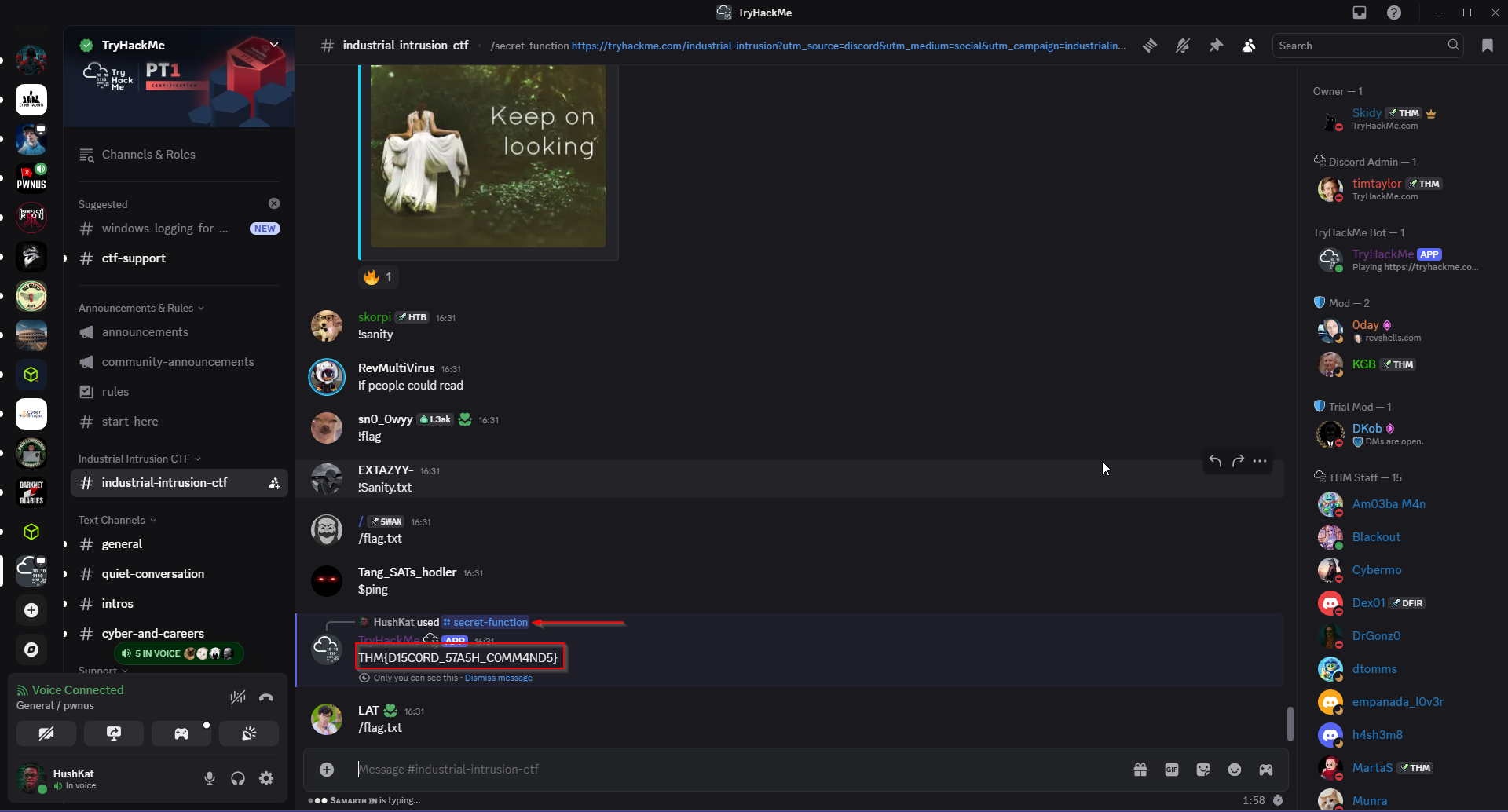Click the Search box in header
Image resolution: width=1508 pixels, height=812 pixels.
coord(1360,46)
